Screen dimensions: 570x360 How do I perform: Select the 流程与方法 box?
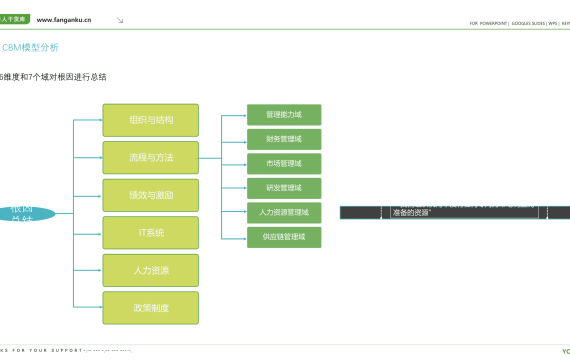(150, 158)
